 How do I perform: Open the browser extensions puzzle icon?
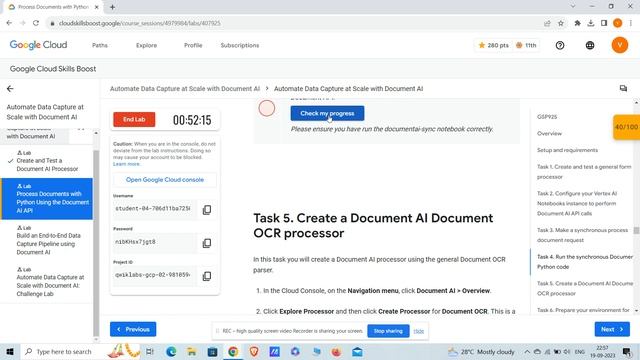(577, 23)
